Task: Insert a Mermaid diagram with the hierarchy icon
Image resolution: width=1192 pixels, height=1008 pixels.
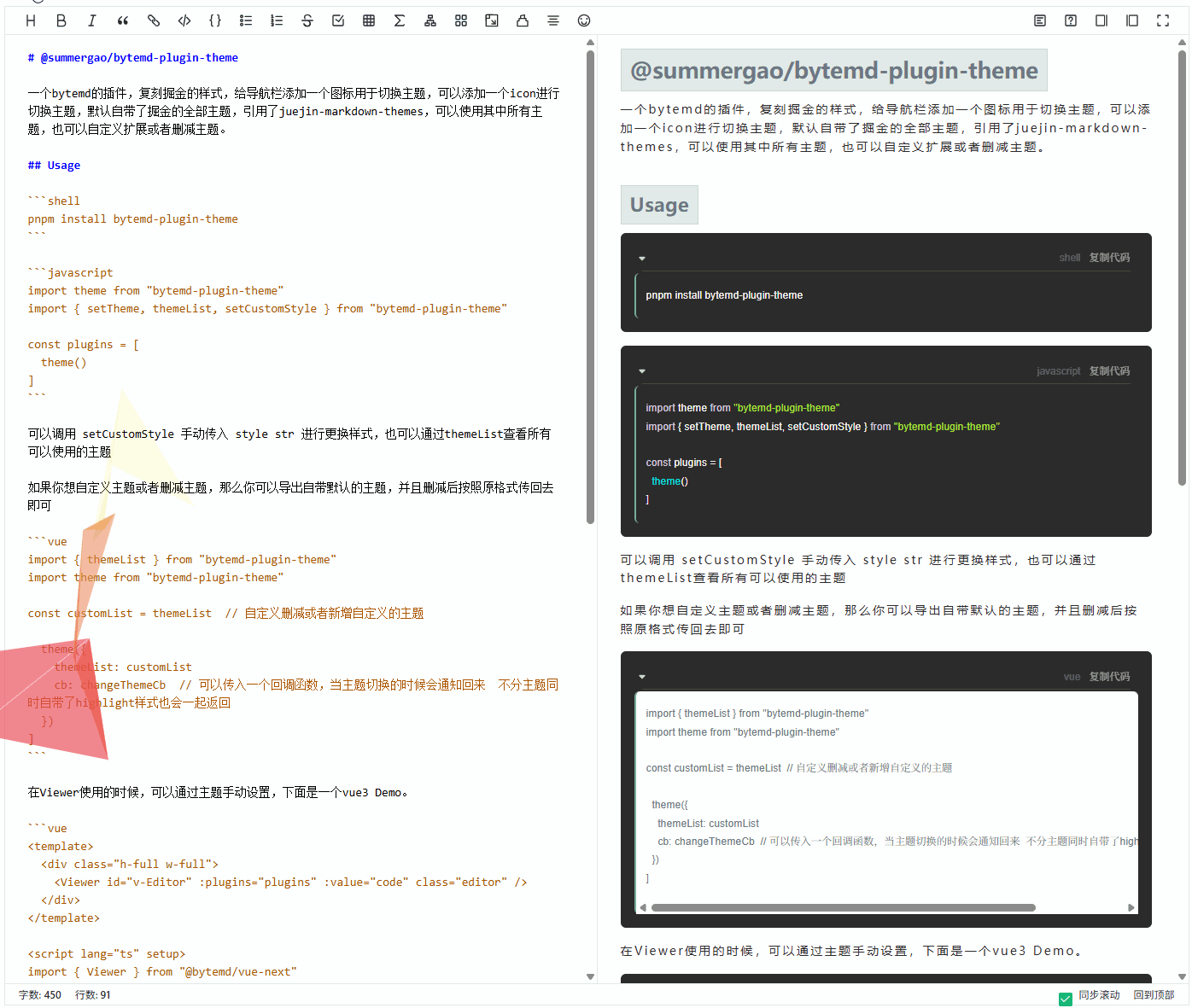Action: (430, 20)
